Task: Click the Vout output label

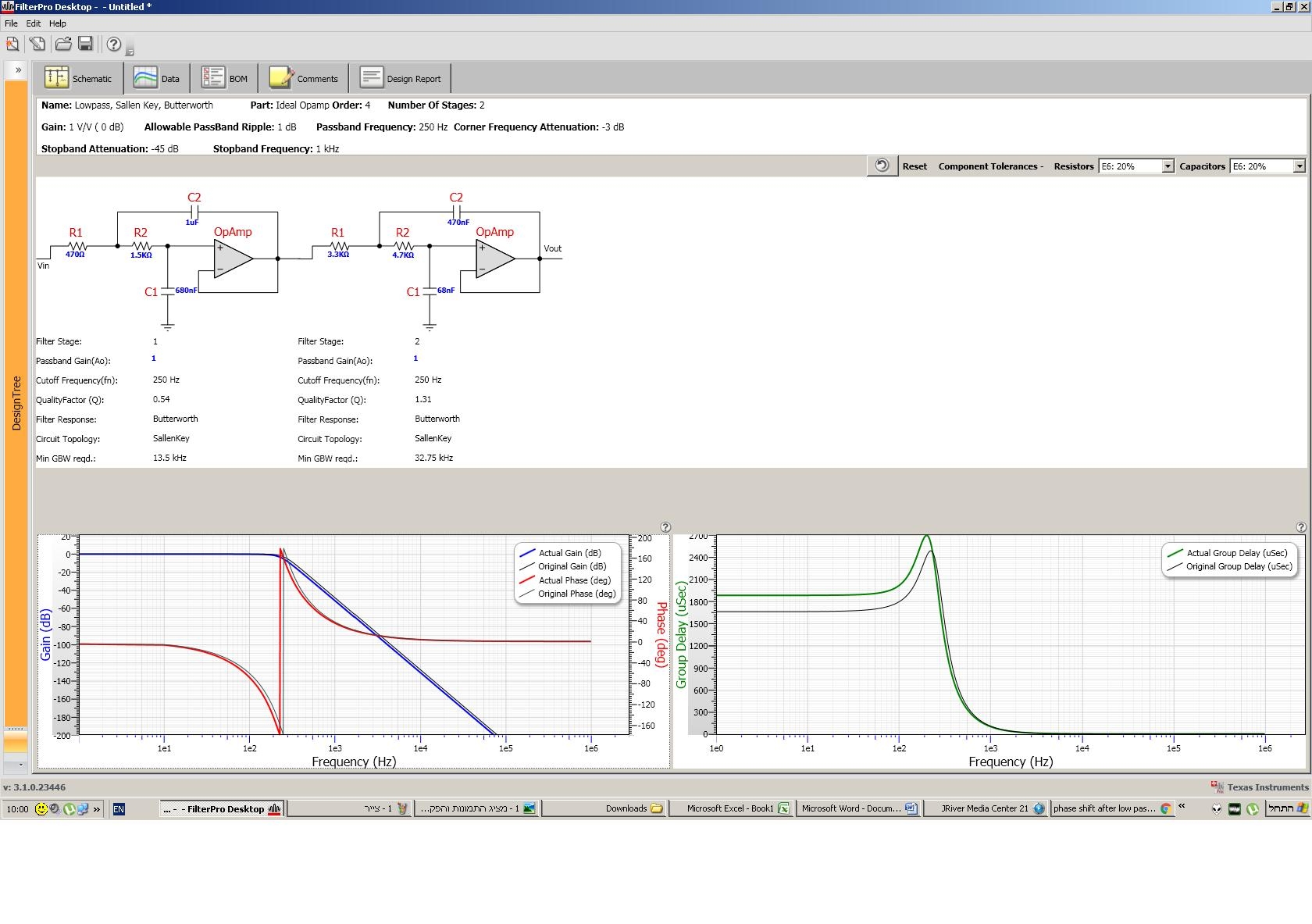Action: point(552,248)
